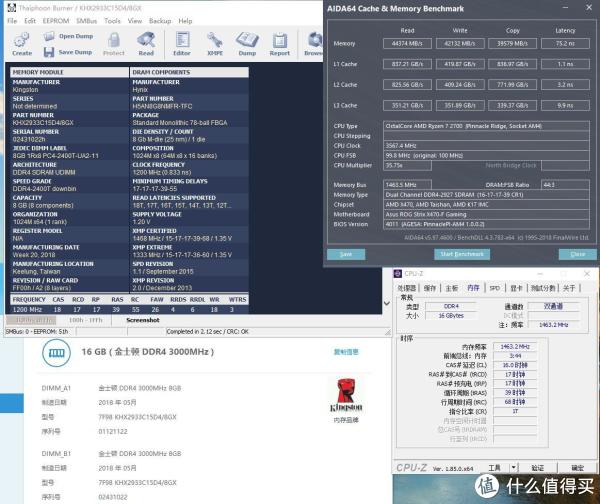Viewport: 600px width, 504px height.
Task: Open the Edit menu in Thaiphoon Burner
Action: (30, 21)
